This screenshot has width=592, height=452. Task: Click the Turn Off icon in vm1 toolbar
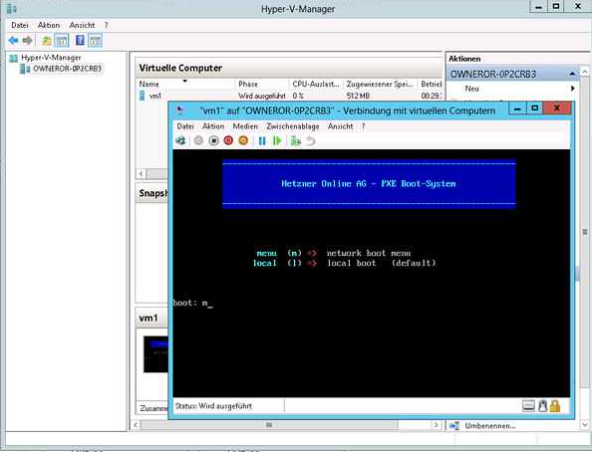[x=214, y=141]
